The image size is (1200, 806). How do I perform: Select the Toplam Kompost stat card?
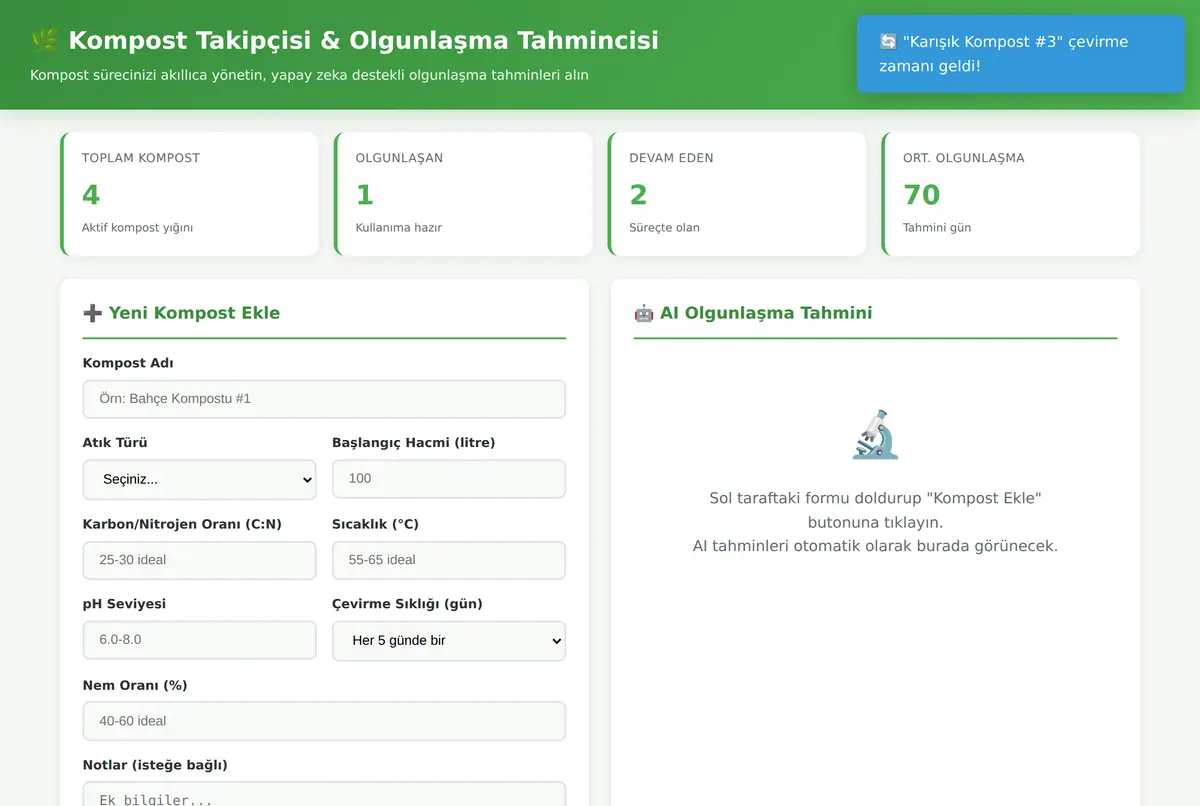[x=189, y=194]
